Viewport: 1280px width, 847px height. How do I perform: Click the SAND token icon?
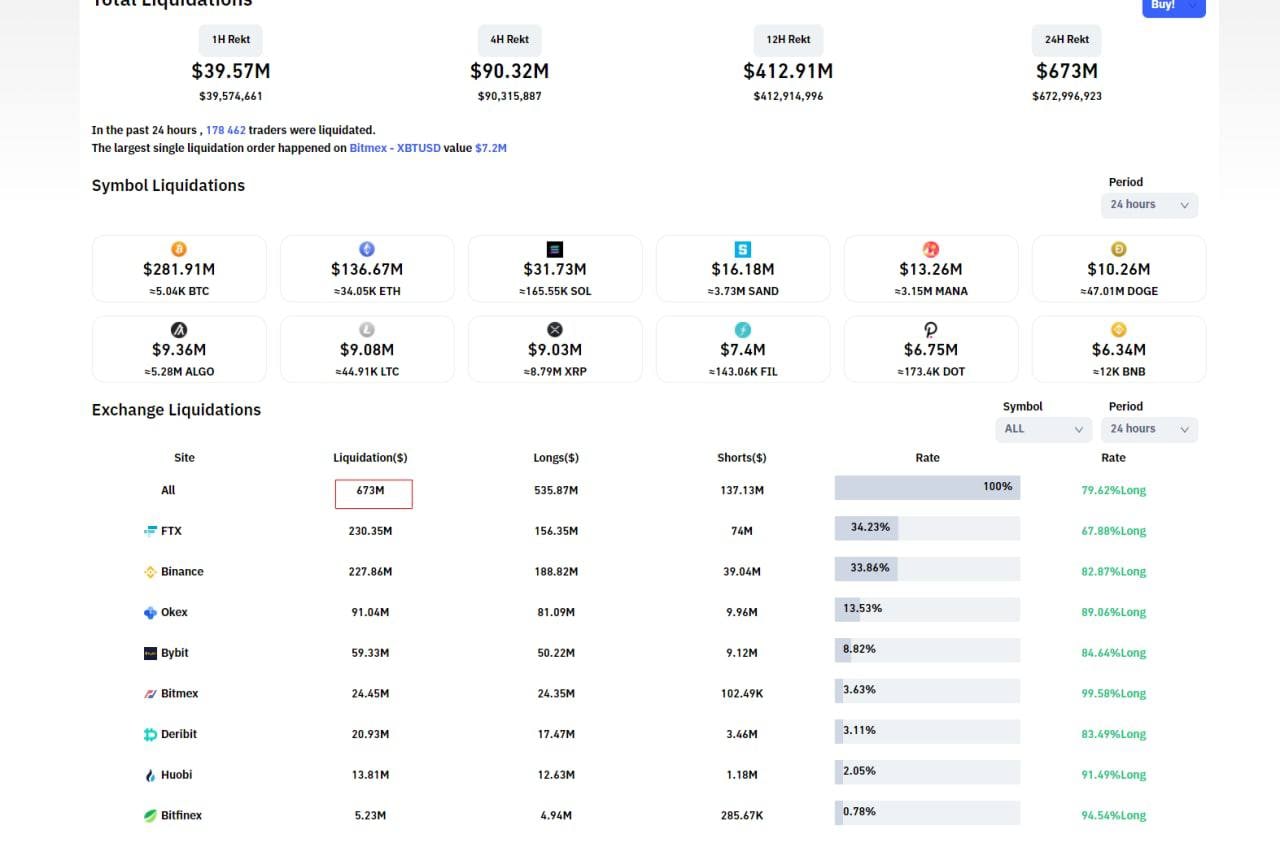click(x=743, y=249)
